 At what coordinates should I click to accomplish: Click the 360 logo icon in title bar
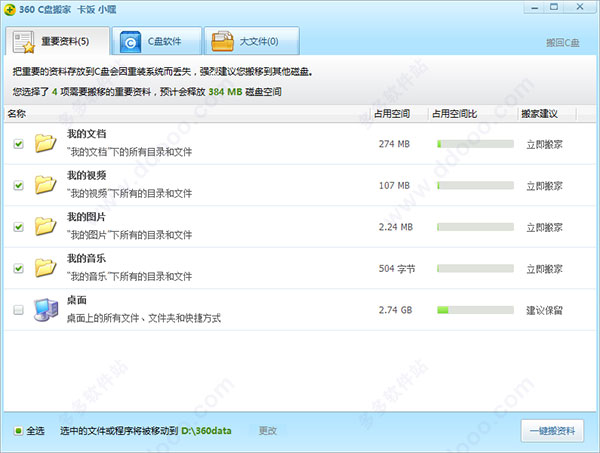pyautogui.click(x=10, y=10)
